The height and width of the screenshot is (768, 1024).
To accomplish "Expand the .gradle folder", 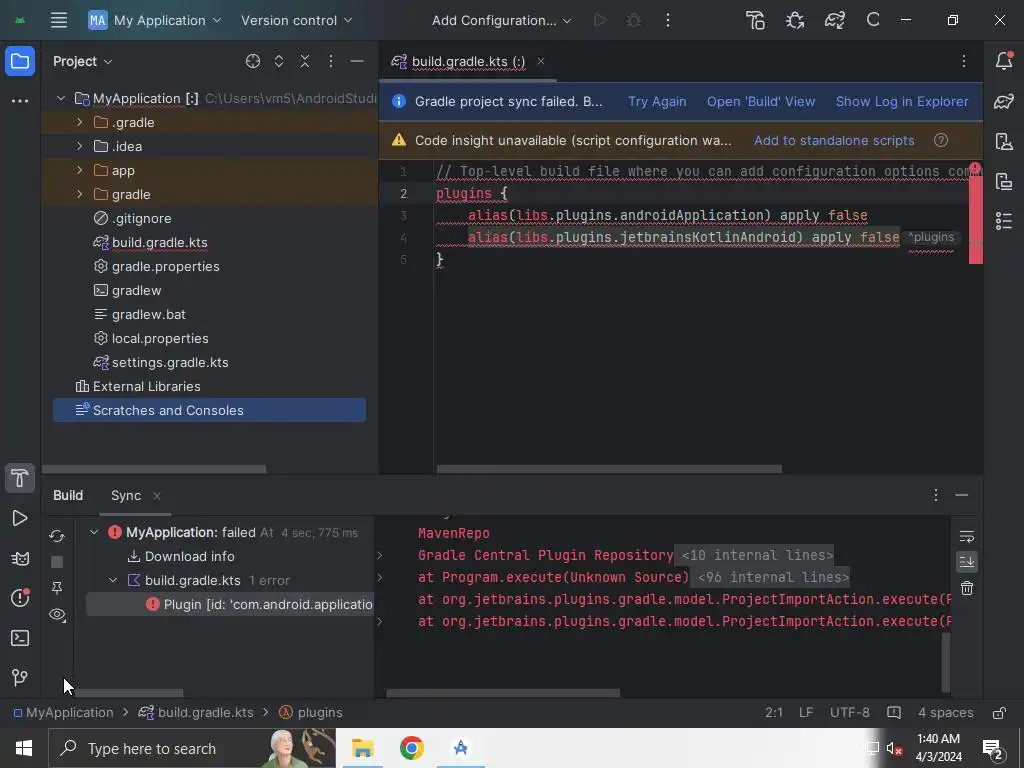I will (80, 122).
